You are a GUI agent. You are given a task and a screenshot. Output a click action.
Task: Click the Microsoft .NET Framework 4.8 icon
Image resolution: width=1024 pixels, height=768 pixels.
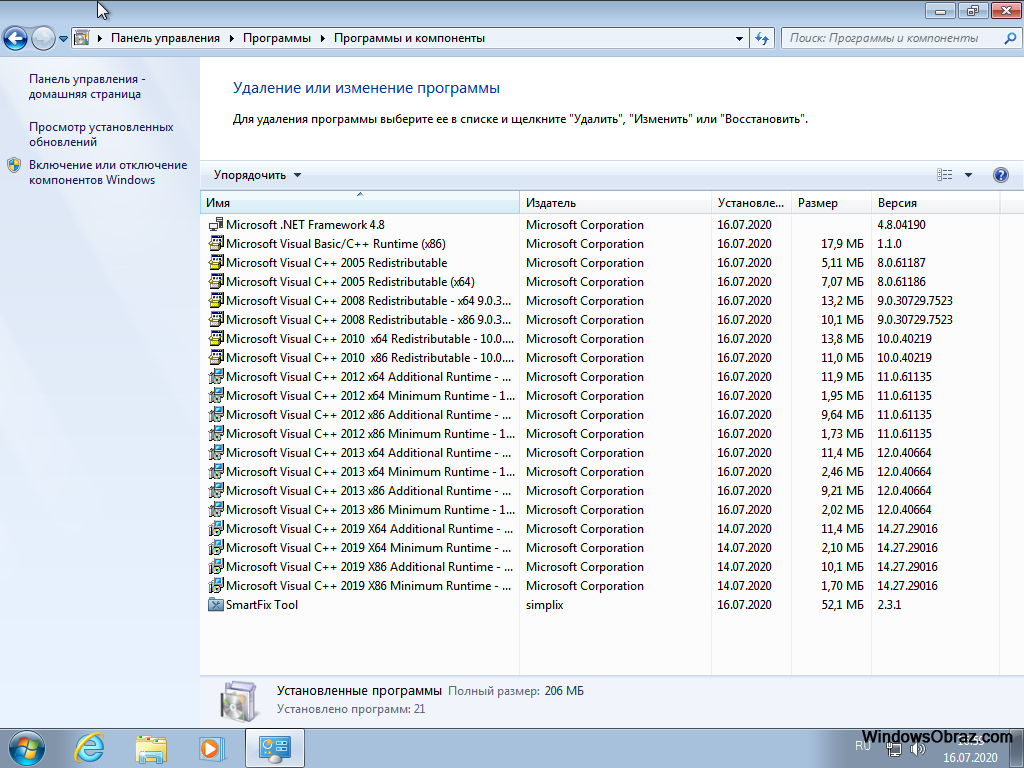coord(215,225)
